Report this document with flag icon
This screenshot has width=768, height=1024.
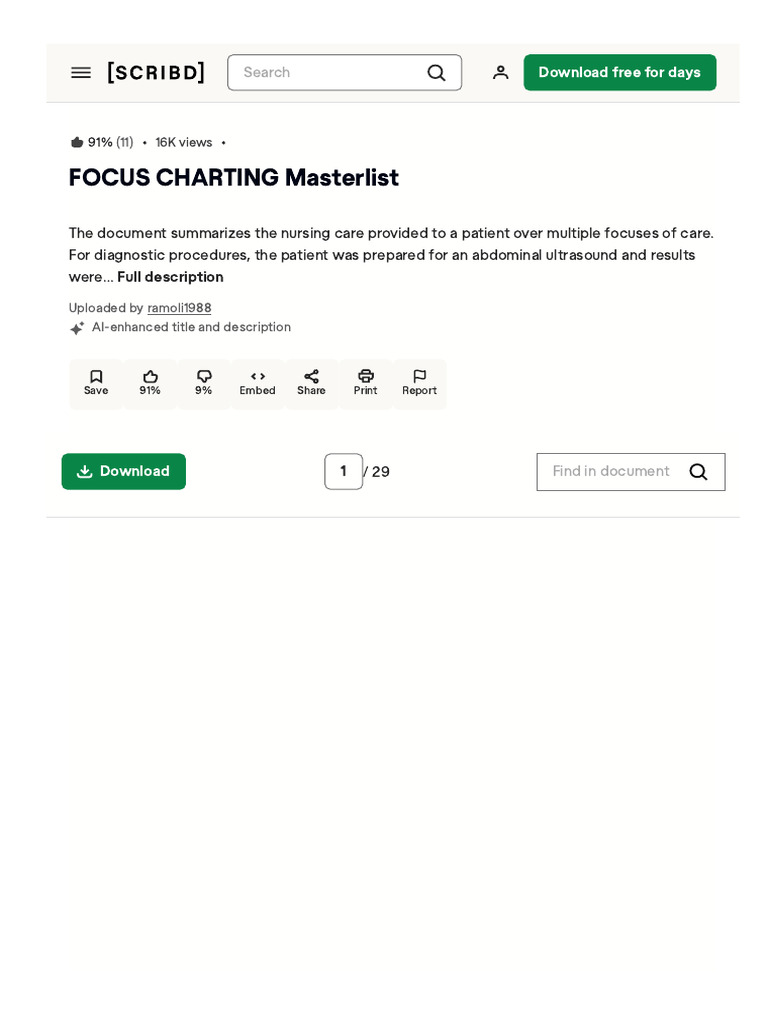419,383
